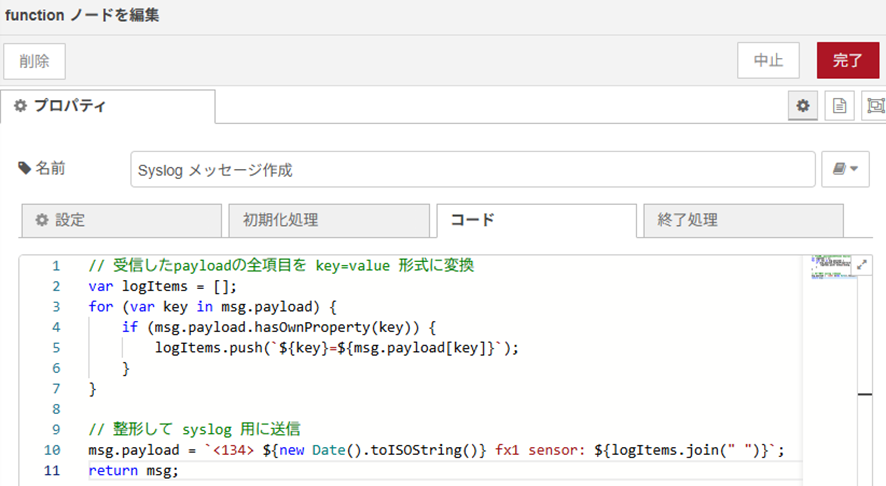
Task: Place cursor on line 11 return msg
Action: (133, 470)
